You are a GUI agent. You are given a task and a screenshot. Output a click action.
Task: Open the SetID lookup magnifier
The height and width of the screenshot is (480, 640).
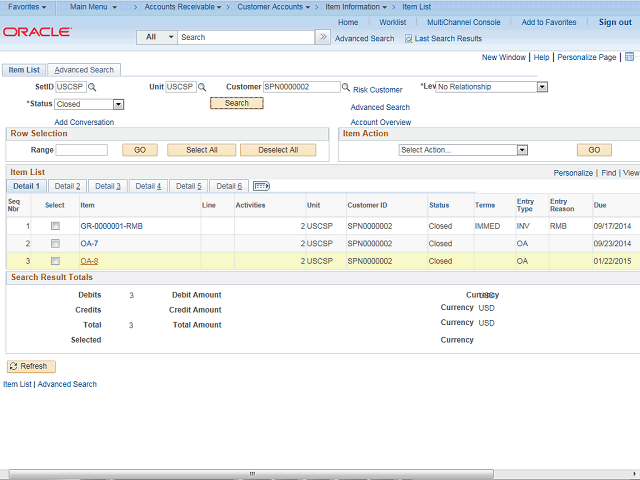pos(93,88)
